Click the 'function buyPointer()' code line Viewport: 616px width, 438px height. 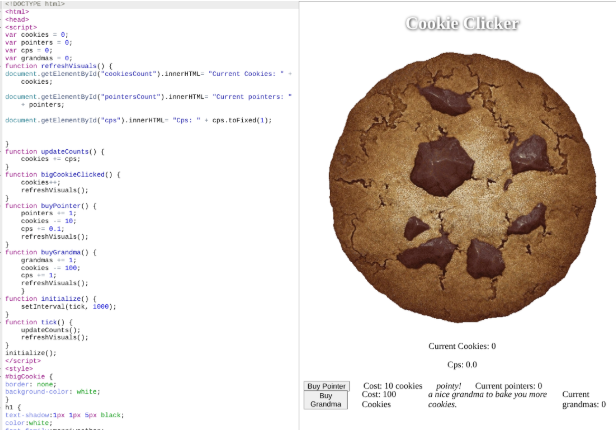pyautogui.click(x=51, y=206)
